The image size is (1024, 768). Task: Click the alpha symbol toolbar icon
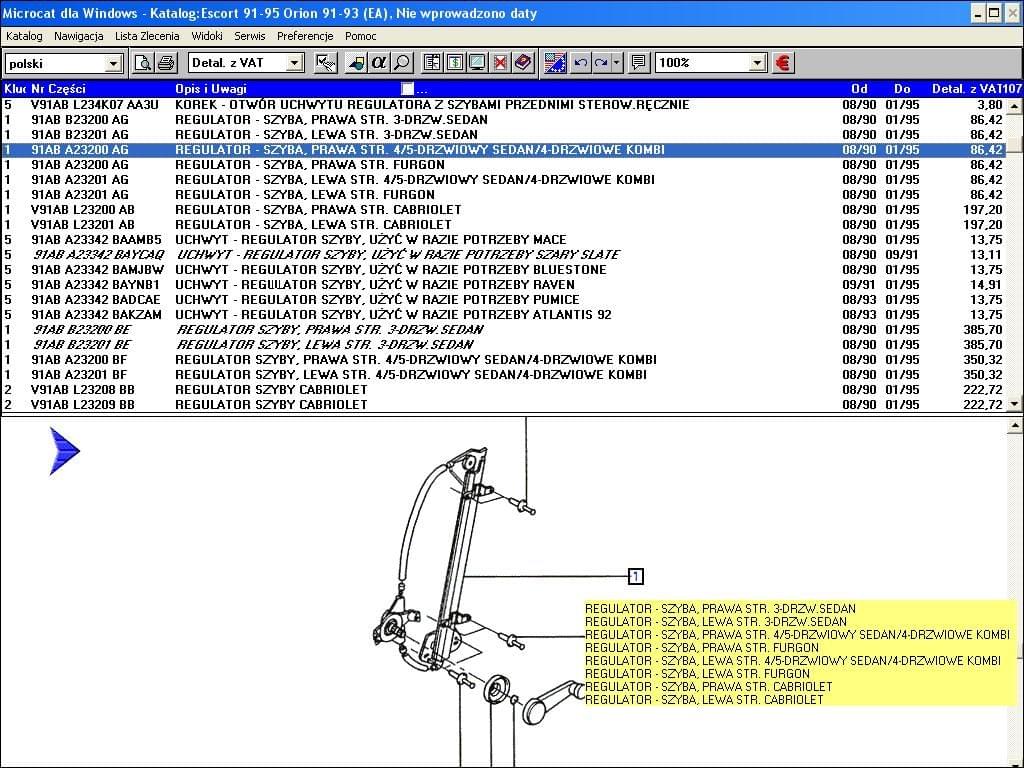point(379,63)
